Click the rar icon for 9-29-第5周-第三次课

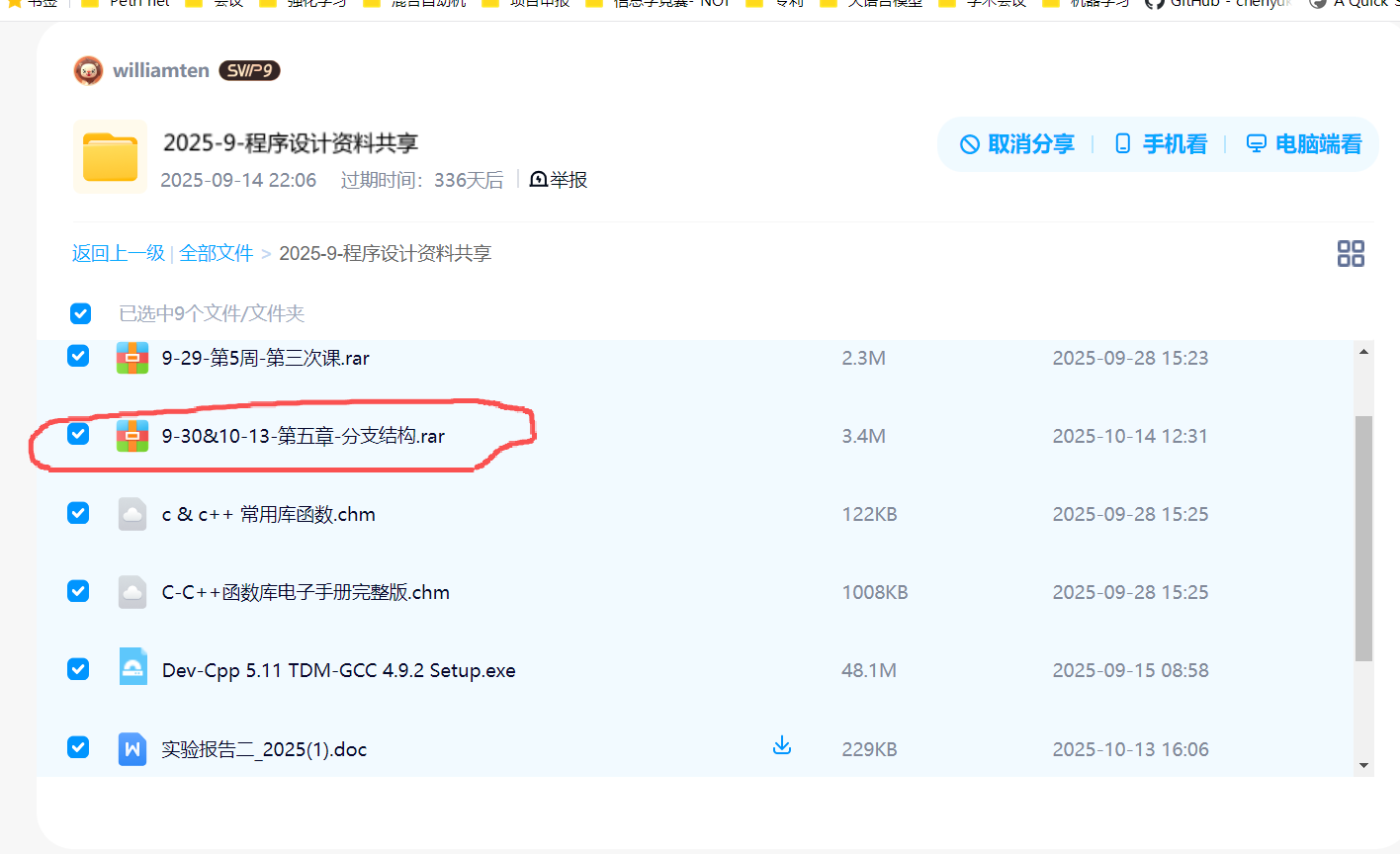[x=132, y=357]
